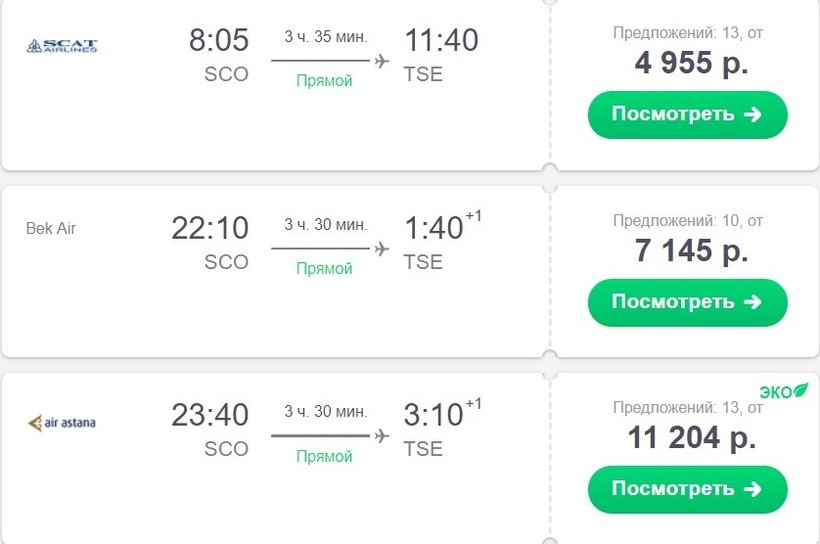Click the SCAT Airlines logo
The image size is (820, 544).
tap(62, 45)
